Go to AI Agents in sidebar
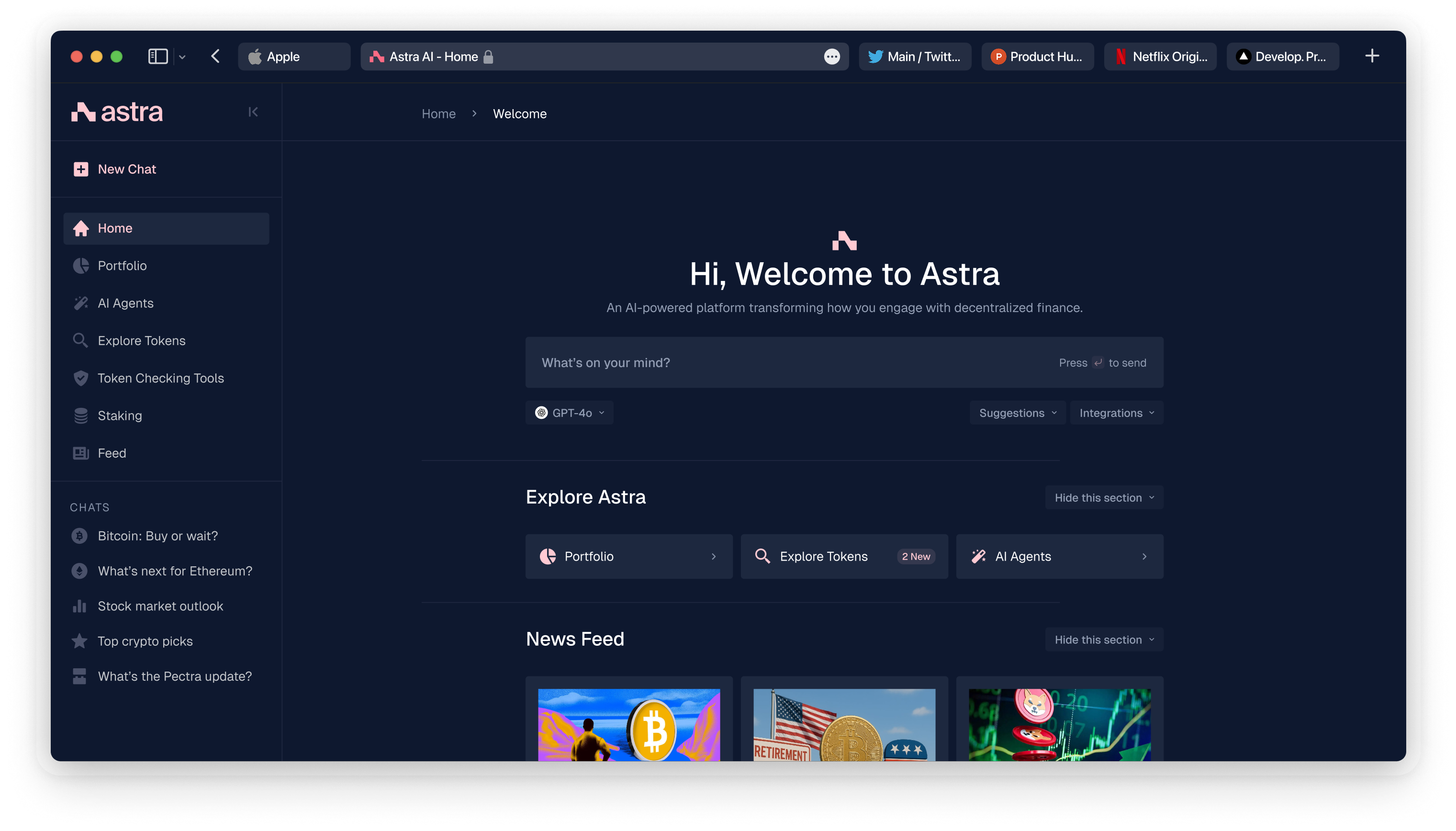Image resolution: width=1456 pixels, height=831 pixels. (166, 303)
